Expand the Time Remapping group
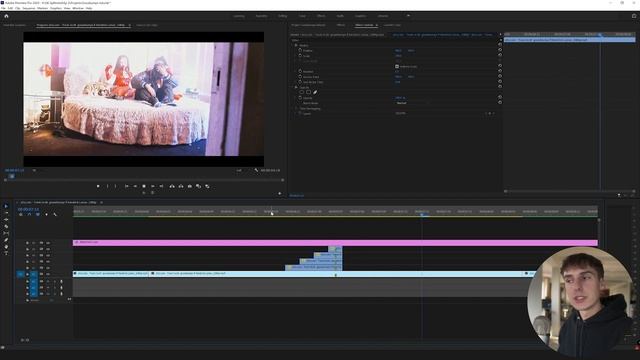Screen dimensions: 640x360 [x=296, y=109]
